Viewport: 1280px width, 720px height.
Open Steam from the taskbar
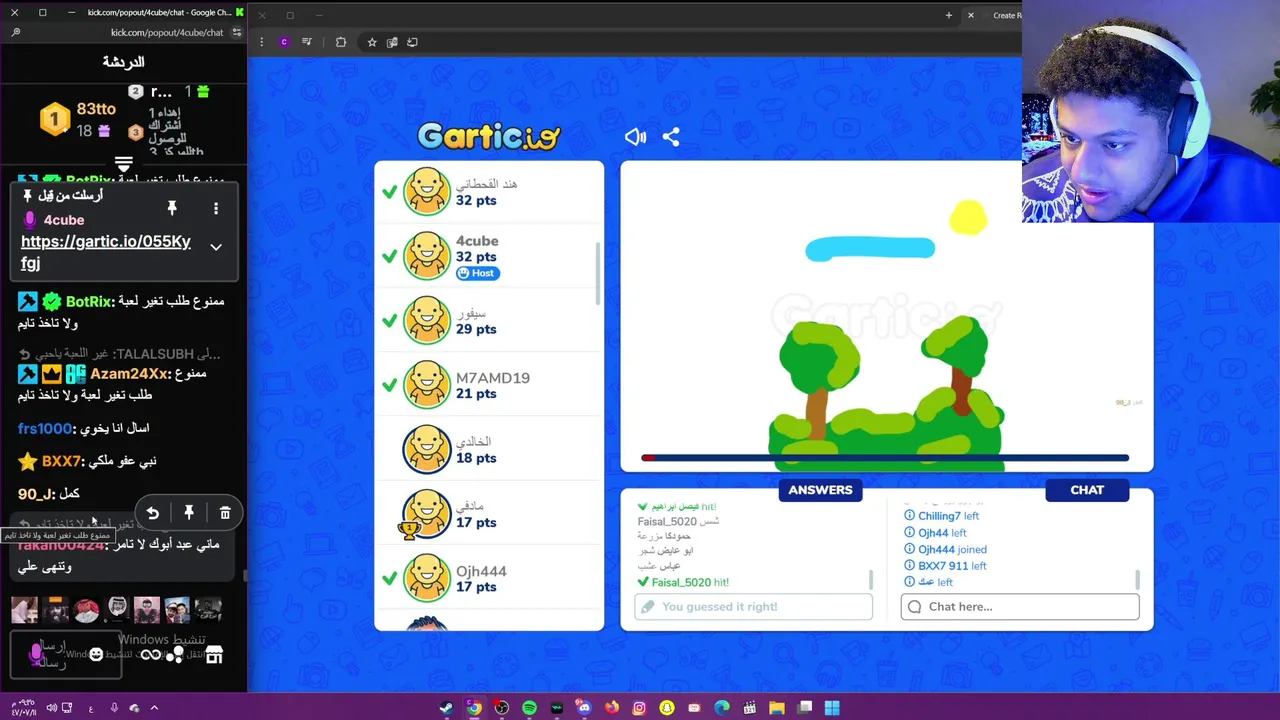coord(446,708)
